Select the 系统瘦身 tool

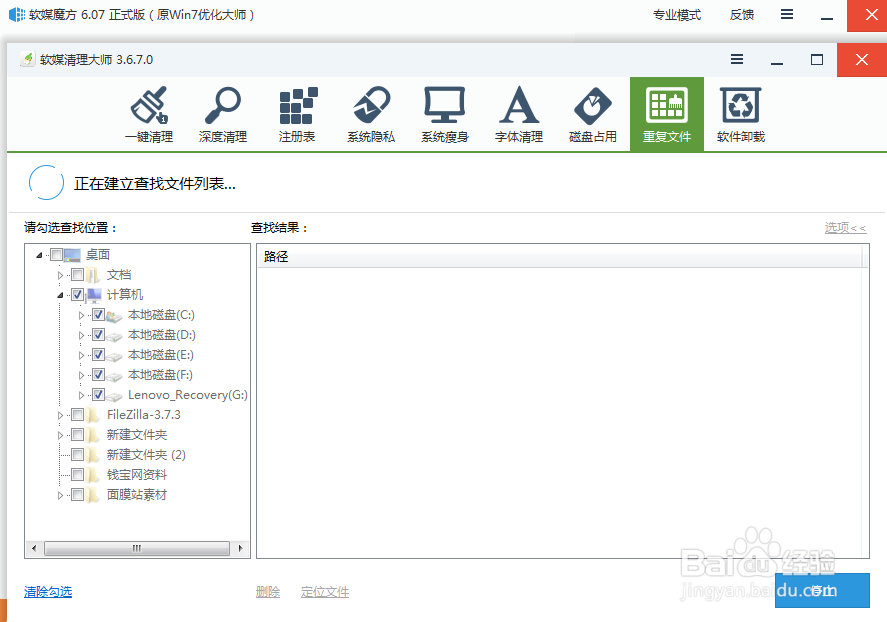point(444,113)
